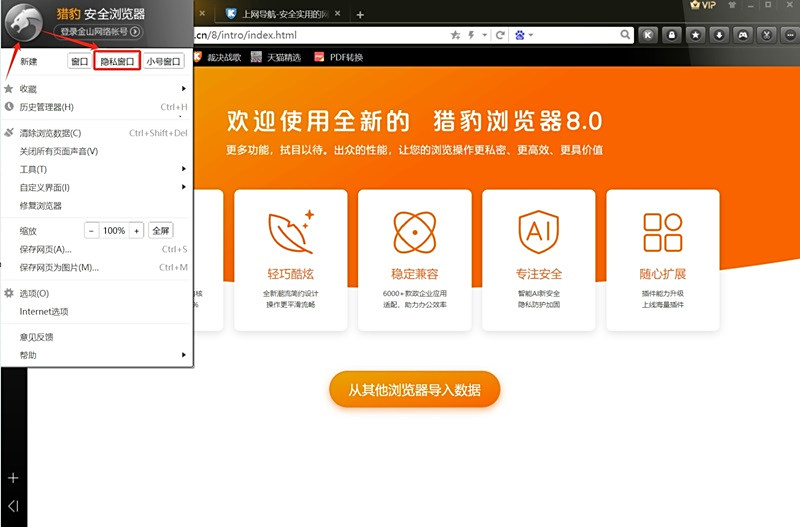Click the 小号窗口 button
800x527 pixels.
(163, 61)
